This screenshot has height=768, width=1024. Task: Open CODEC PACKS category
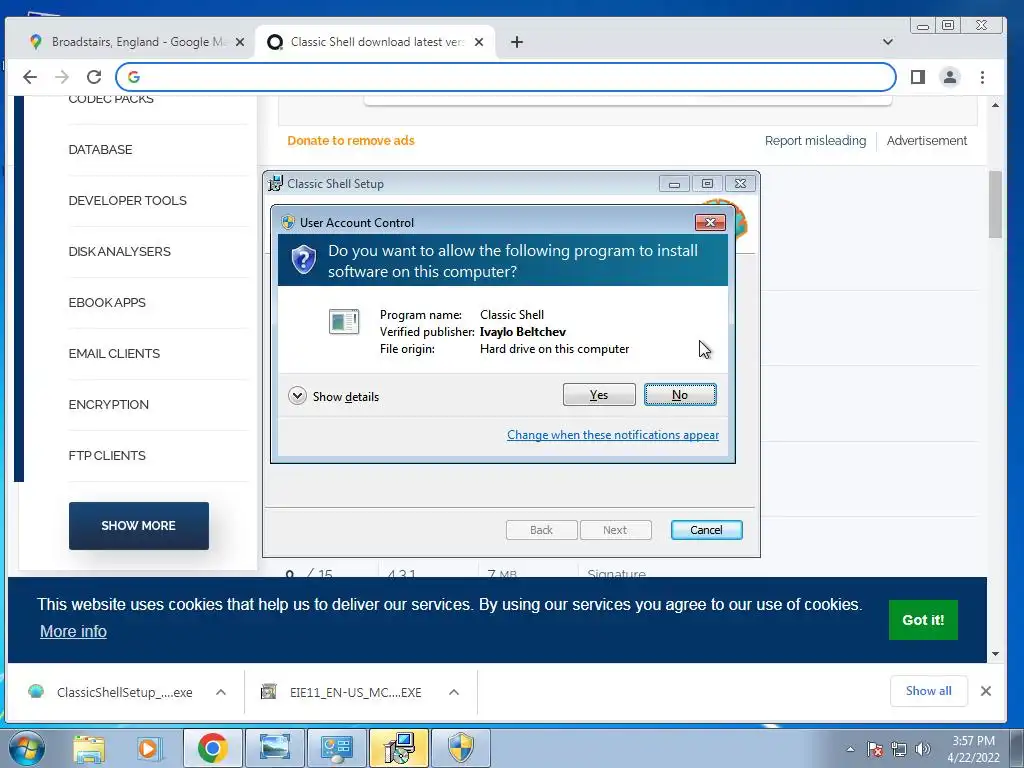[111, 99]
